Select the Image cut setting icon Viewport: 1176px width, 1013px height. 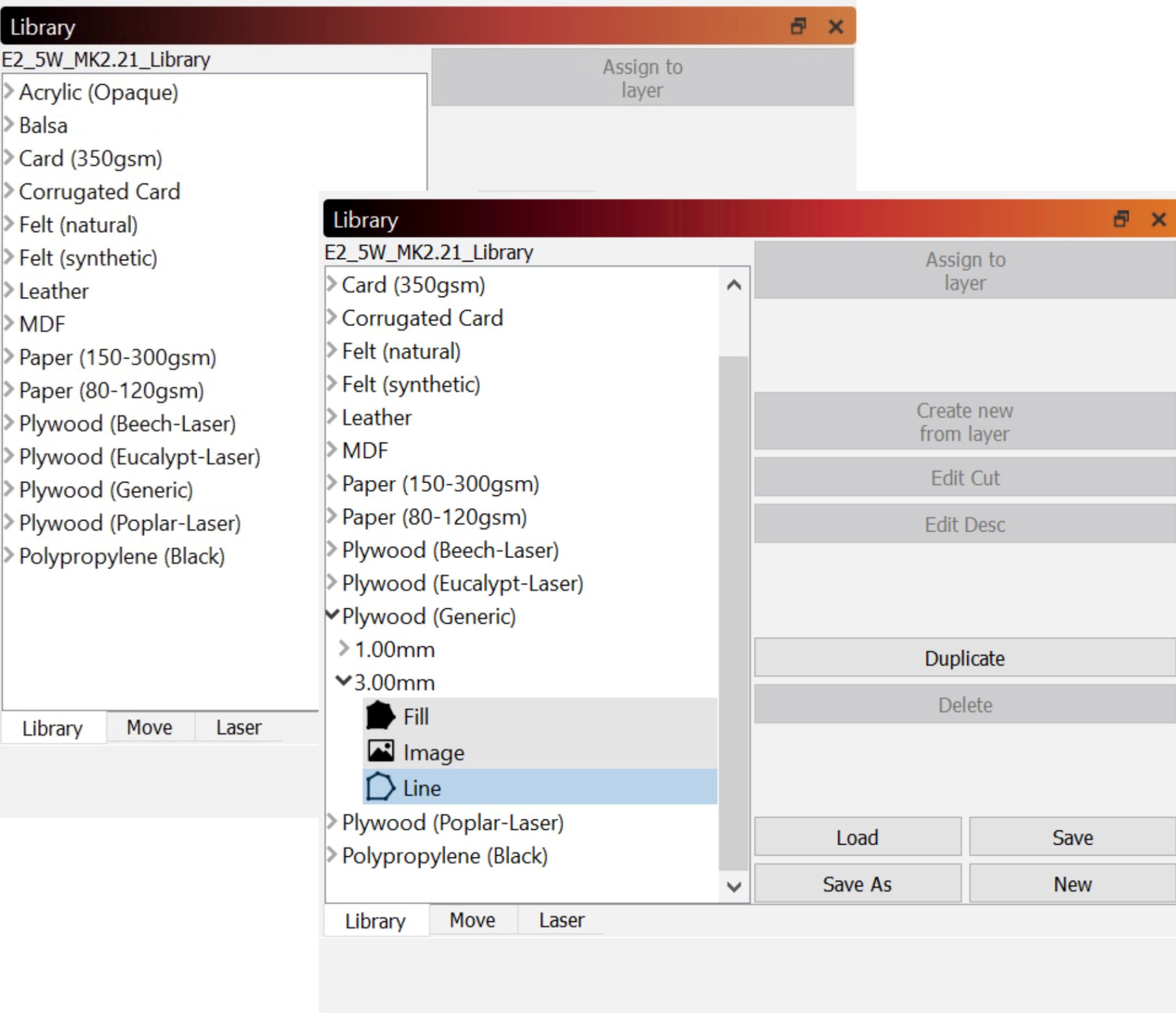(x=380, y=751)
